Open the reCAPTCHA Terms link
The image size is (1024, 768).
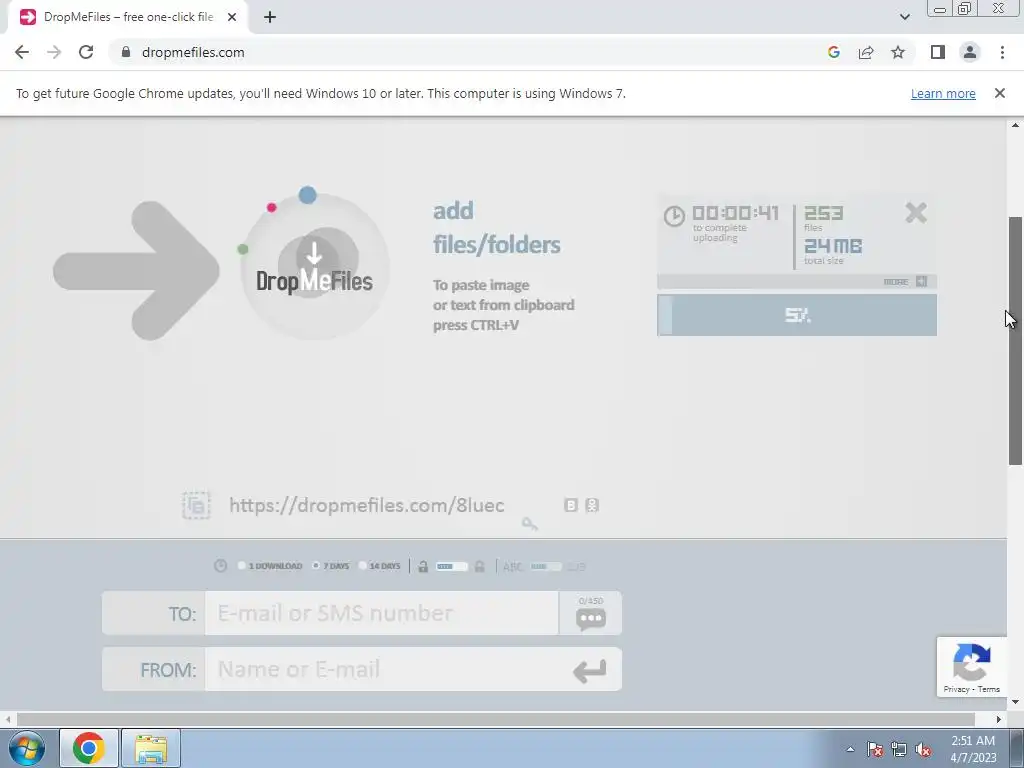pos(989,689)
